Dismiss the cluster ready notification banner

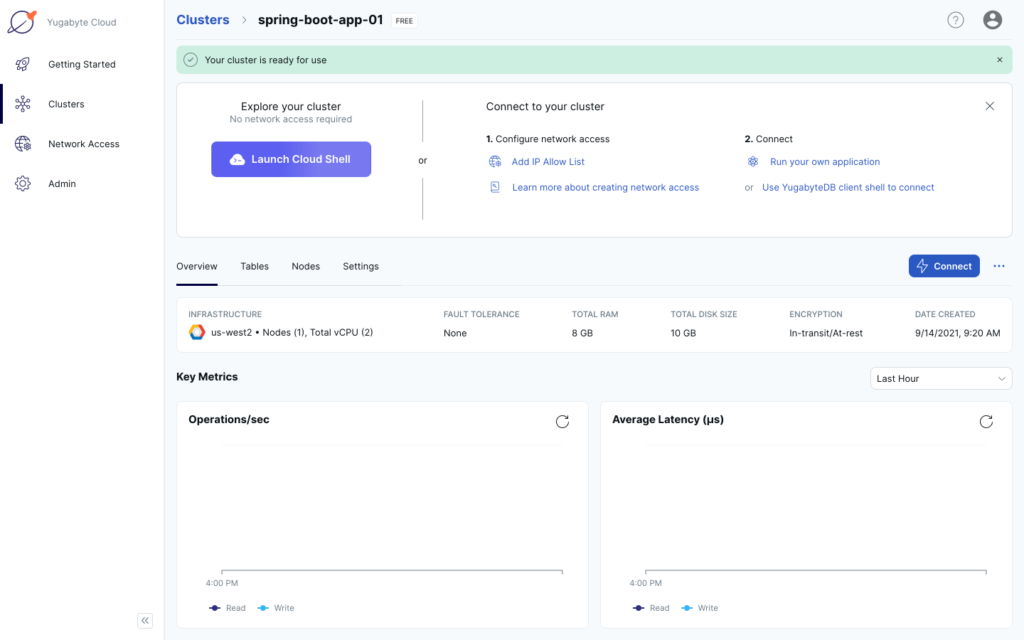click(998, 59)
